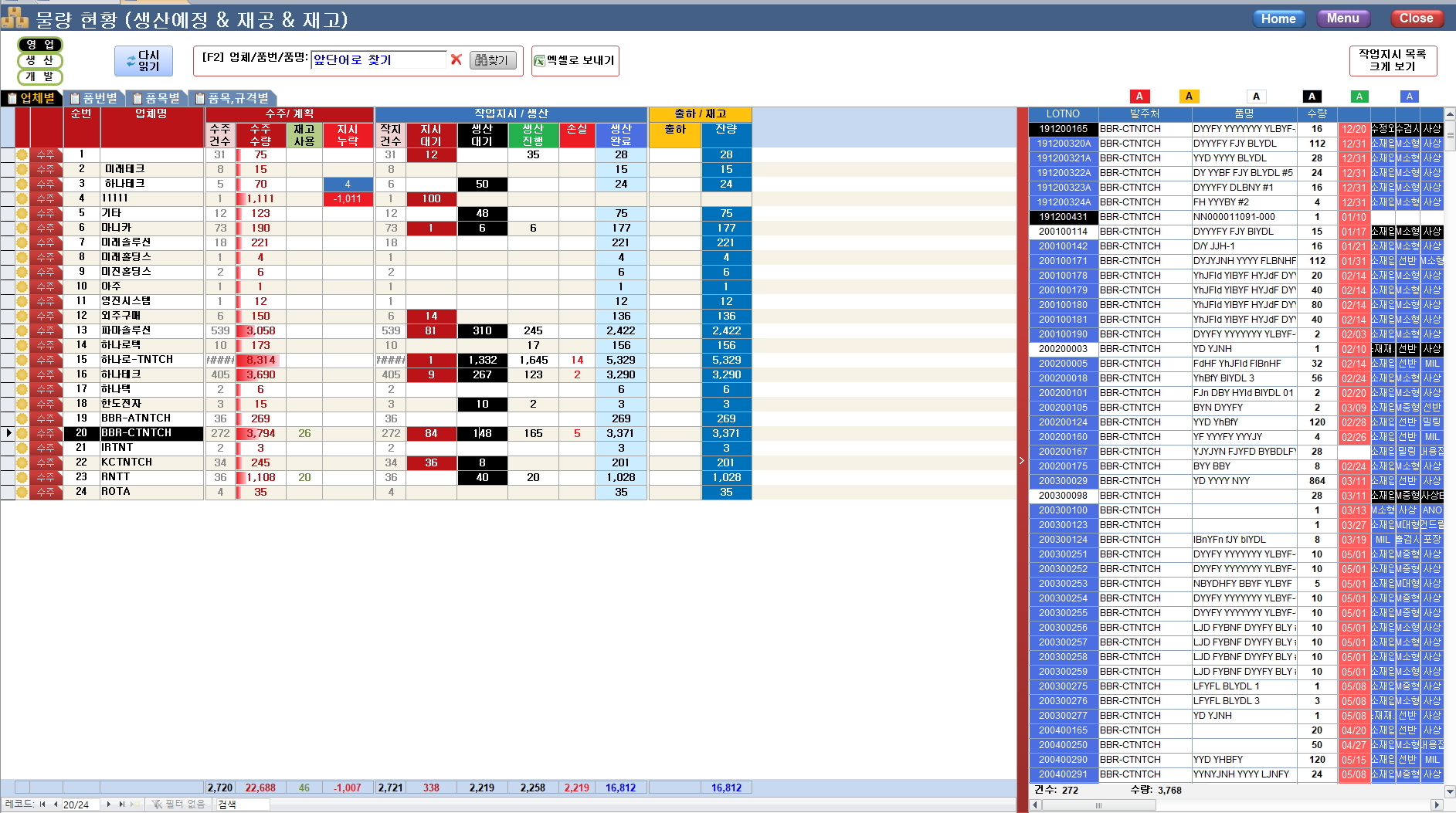The image size is (1456, 813).
Task: Click 수주수량 value 3,794 for BBR-CTNTCH
Action: click(x=260, y=433)
